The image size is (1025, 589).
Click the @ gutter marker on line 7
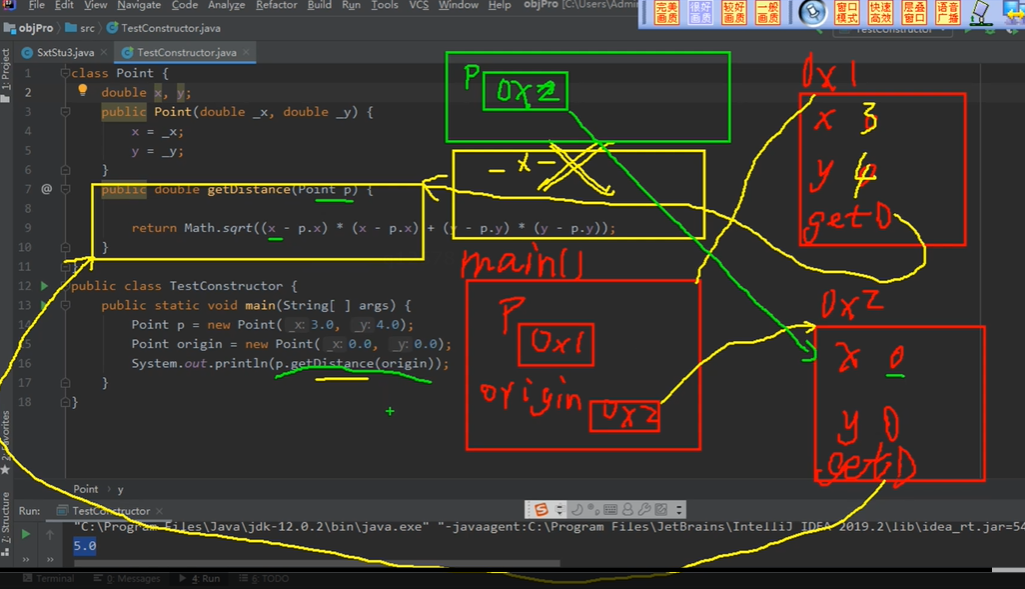(46, 189)
